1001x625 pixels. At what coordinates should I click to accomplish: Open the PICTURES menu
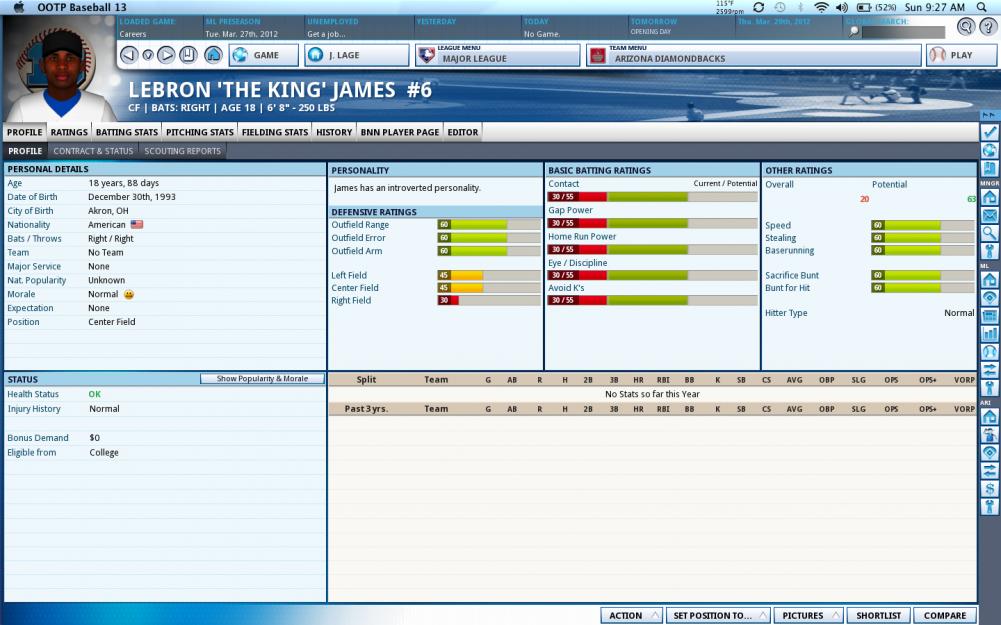coord(808,615)
